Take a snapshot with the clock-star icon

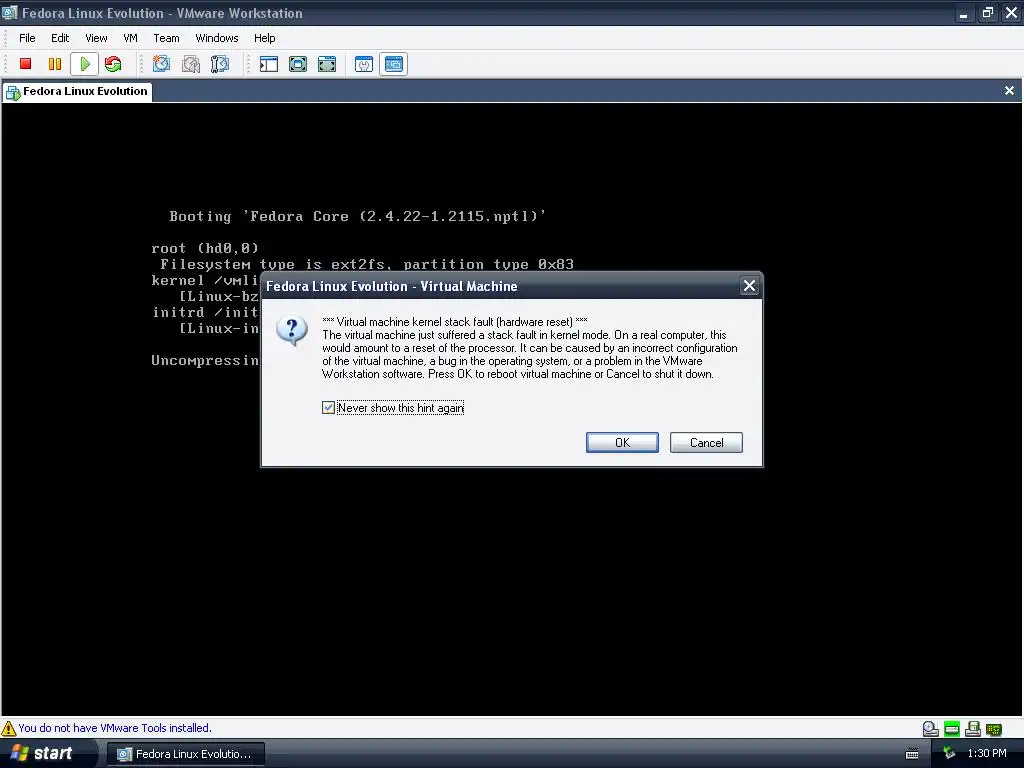[x=161, y=64]
